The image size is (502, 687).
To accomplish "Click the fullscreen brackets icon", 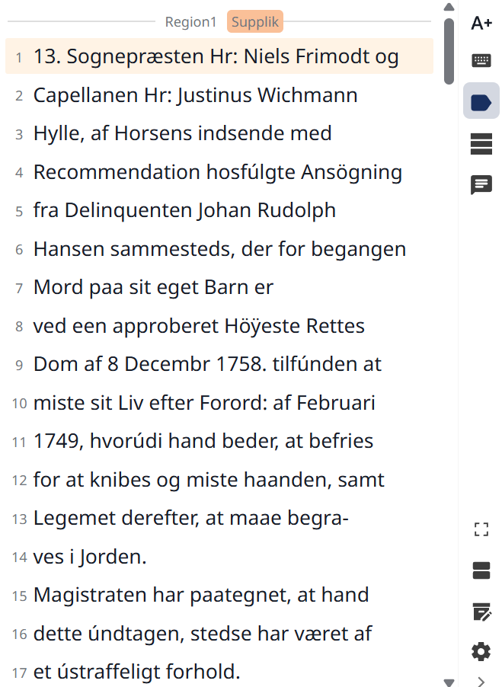I will coord(481,529).
